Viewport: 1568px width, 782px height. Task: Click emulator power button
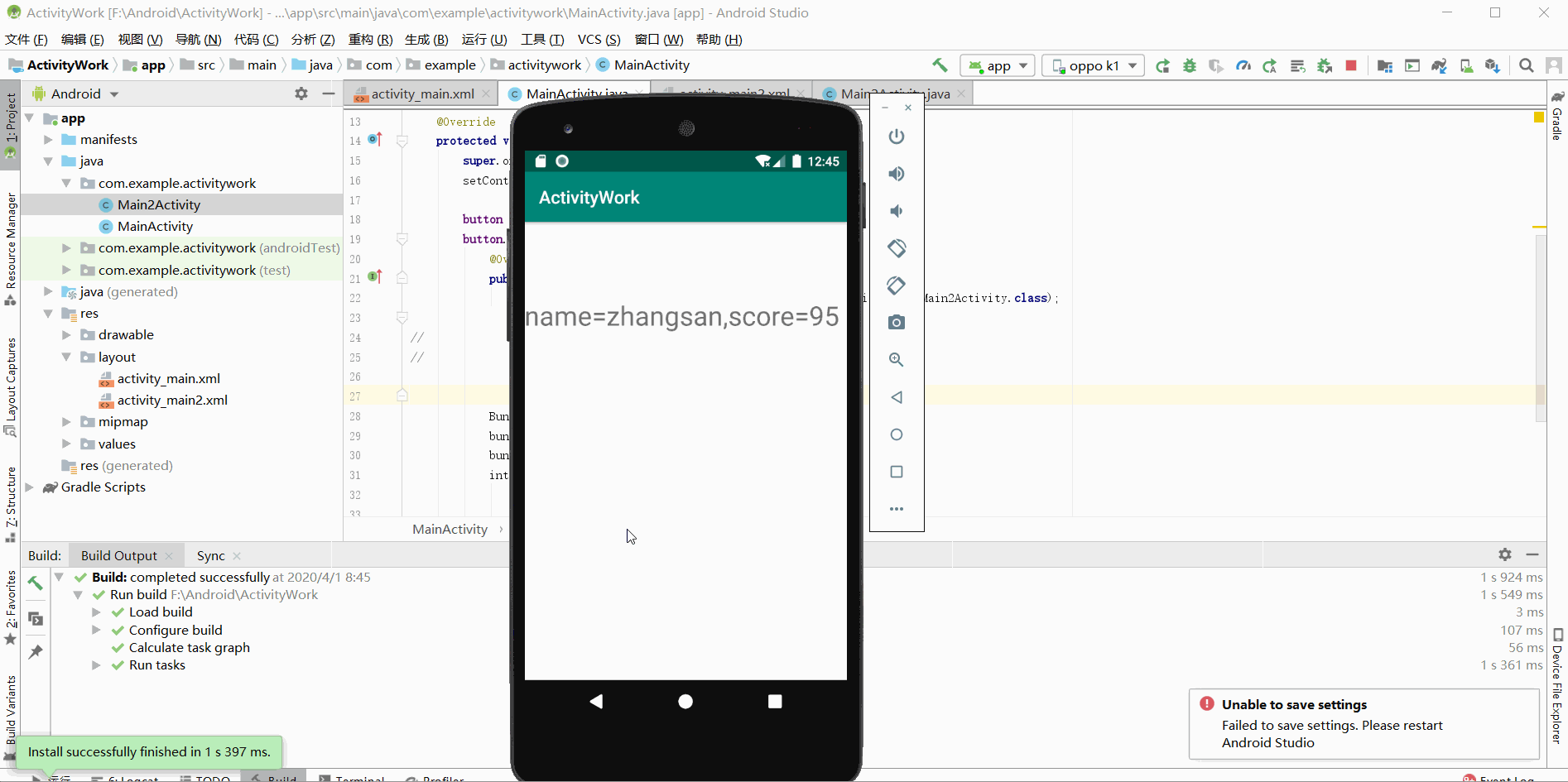pos(897,137)
